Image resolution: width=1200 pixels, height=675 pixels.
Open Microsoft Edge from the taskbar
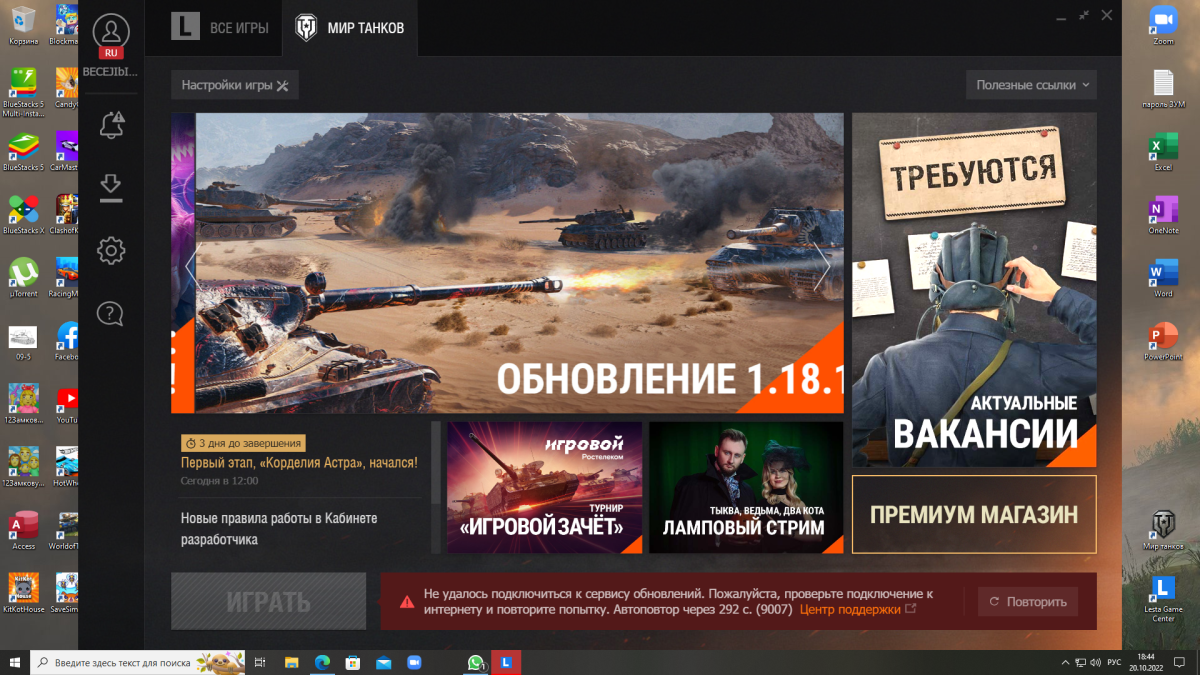(322, 662)
